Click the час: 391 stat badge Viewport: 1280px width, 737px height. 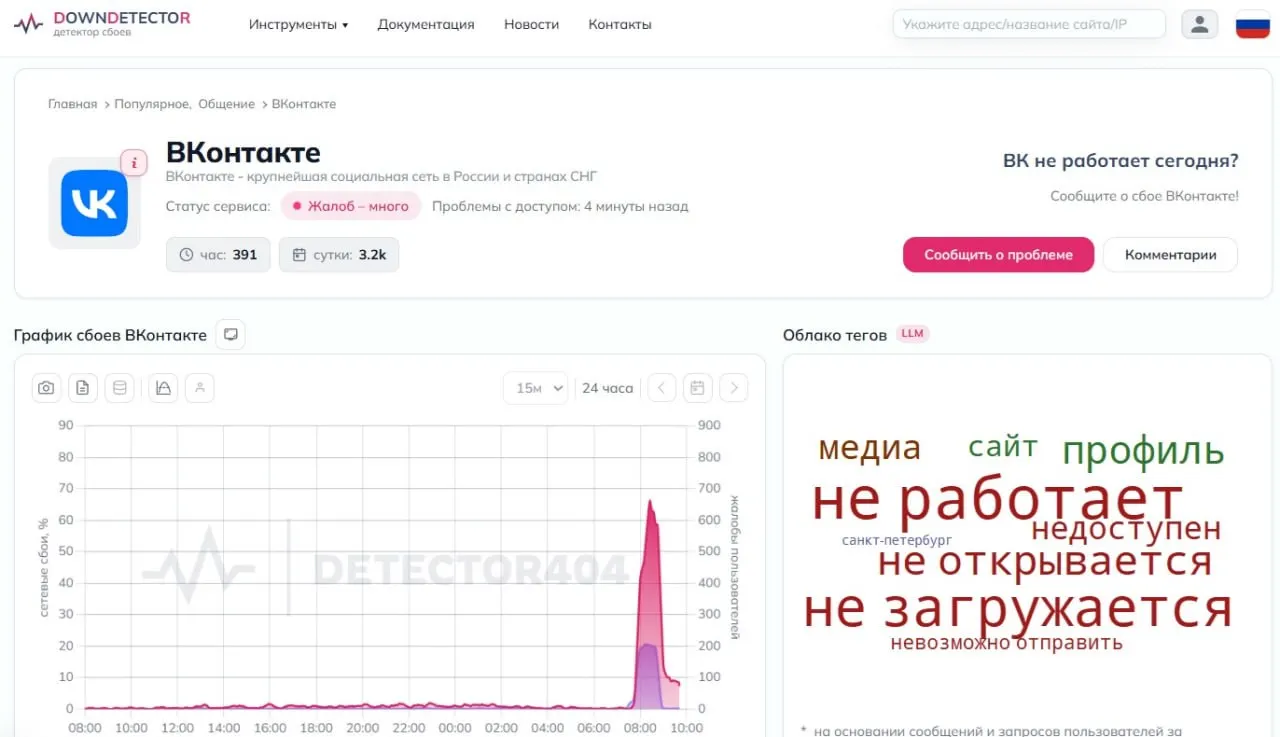(218, 255)
